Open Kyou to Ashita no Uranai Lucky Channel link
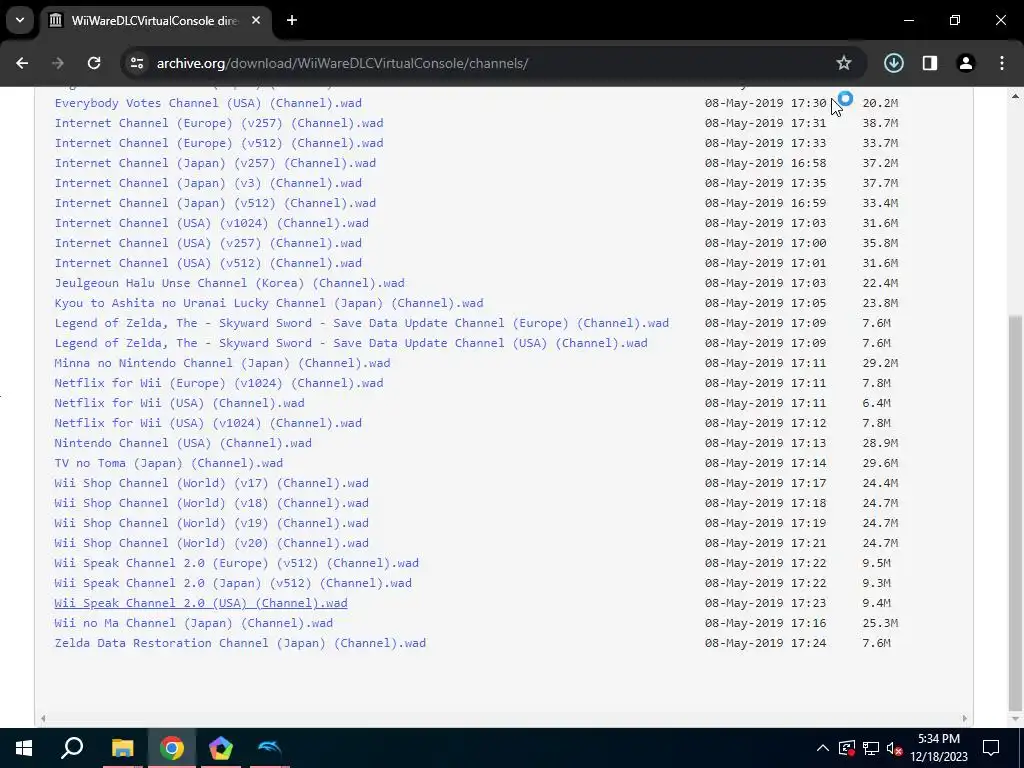The width and height of the screenshot is (1024, 768). pos(268,303)
